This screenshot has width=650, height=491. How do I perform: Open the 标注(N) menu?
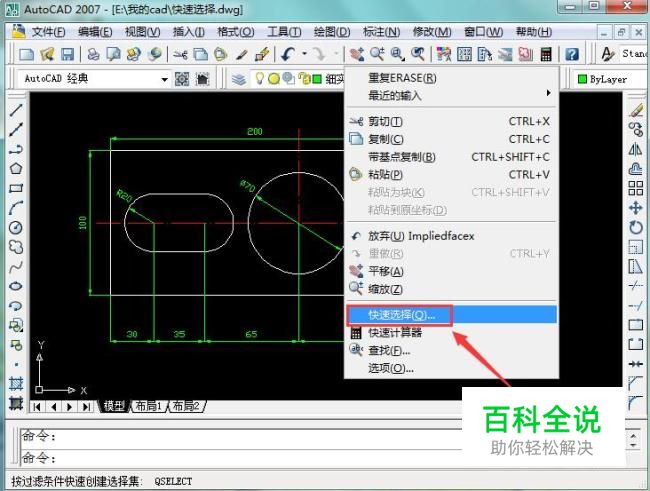coord(381,32)
